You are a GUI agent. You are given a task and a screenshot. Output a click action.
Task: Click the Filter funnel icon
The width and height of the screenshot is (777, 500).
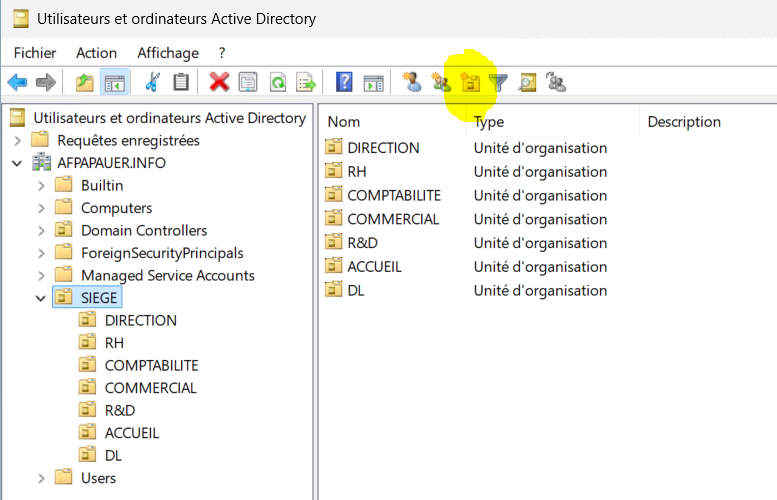click(x=498, y=83)
